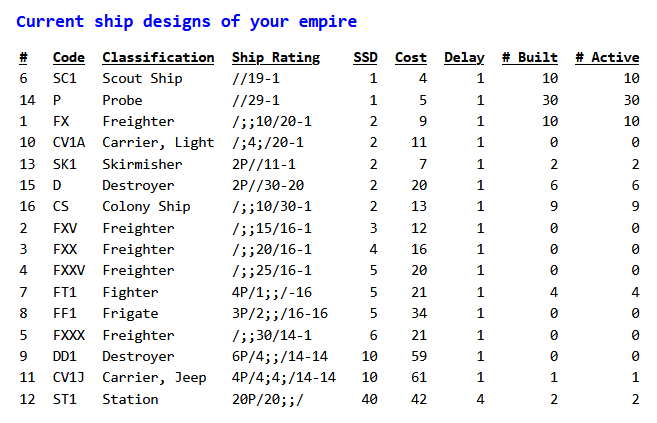Select the SC1 Scout Ship code

(x=64, y=78)
